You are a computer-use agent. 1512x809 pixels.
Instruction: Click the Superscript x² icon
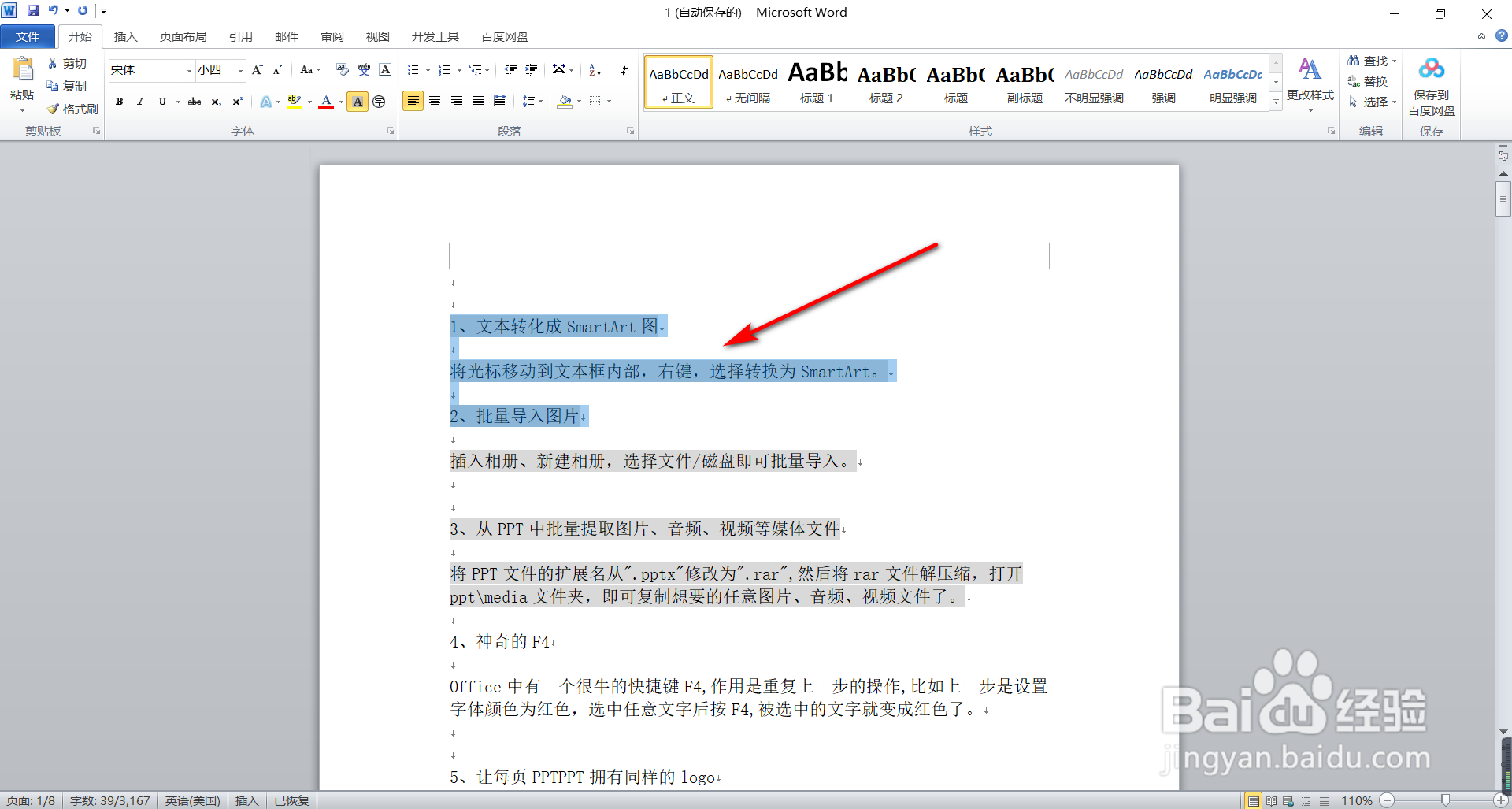tap(237, 102)
